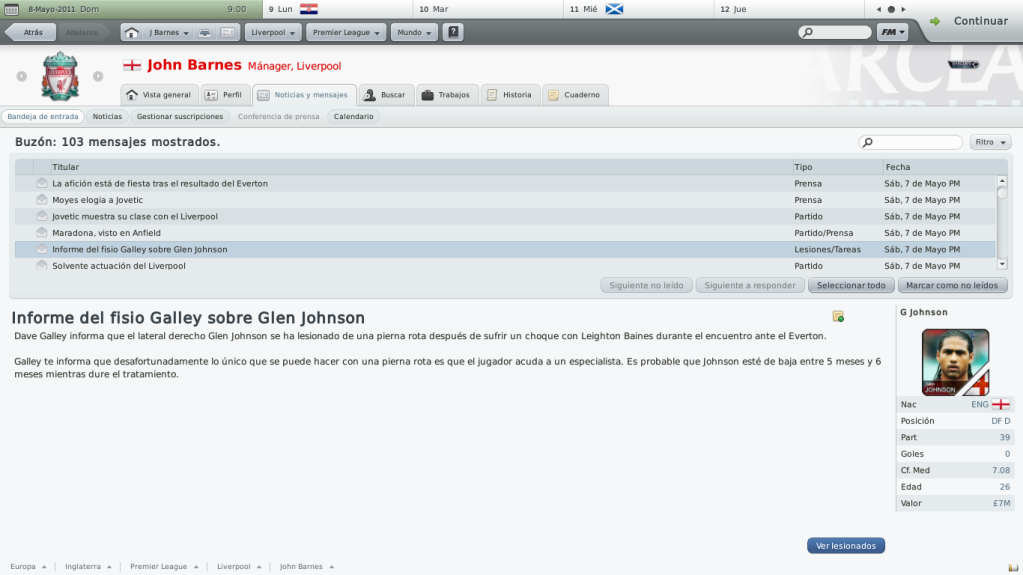Show the next club after the Liverpool crest
This screenshot has height=575, width=1023.
[98, 76]
